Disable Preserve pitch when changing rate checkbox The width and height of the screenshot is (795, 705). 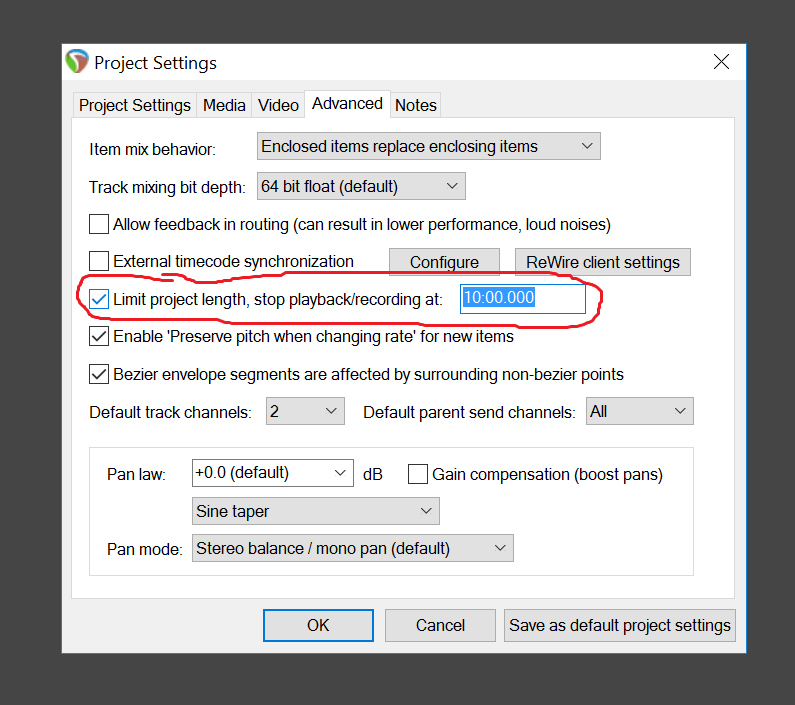coord(99,336)
